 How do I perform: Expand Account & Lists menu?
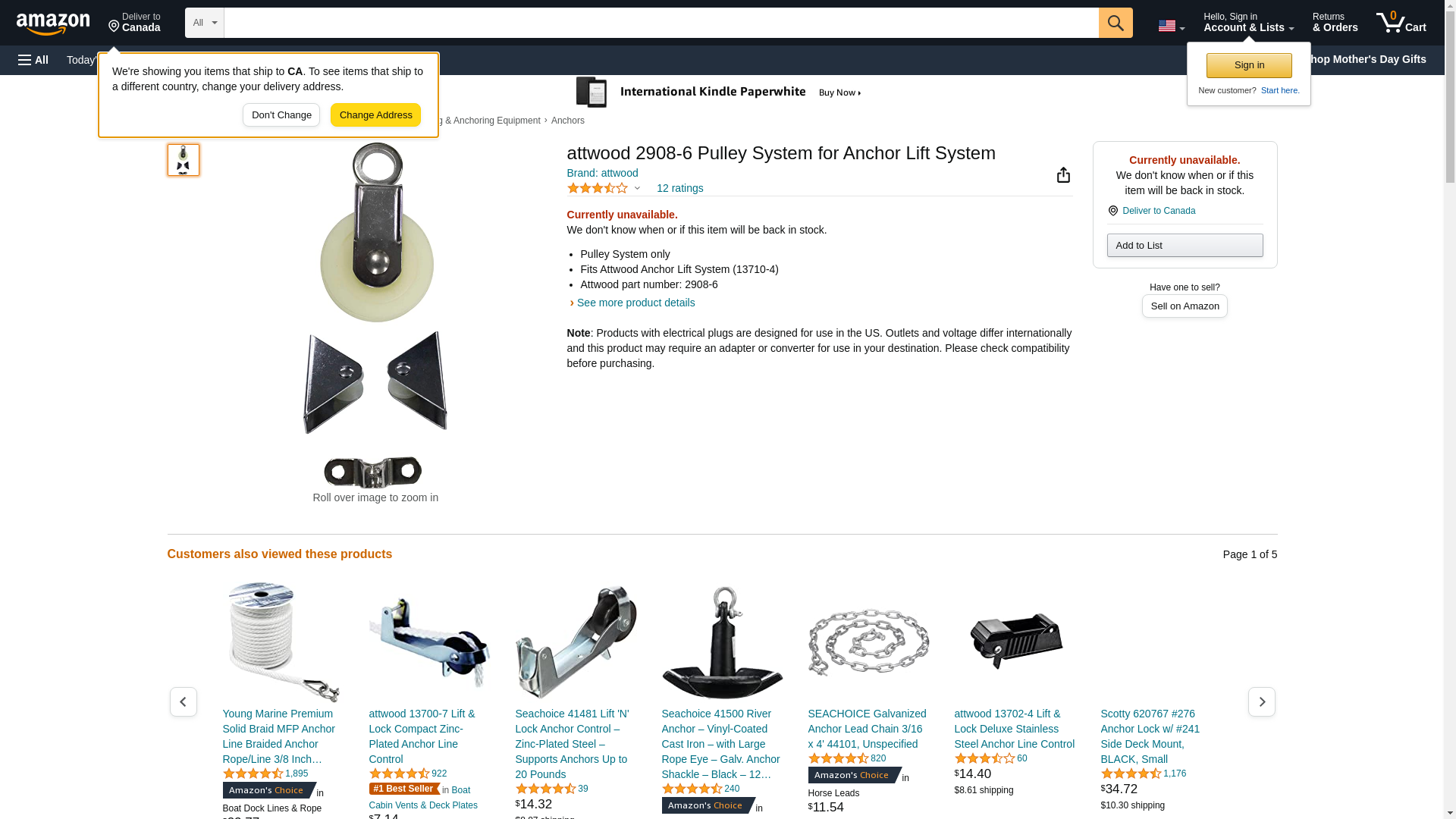coord(1248,23)
